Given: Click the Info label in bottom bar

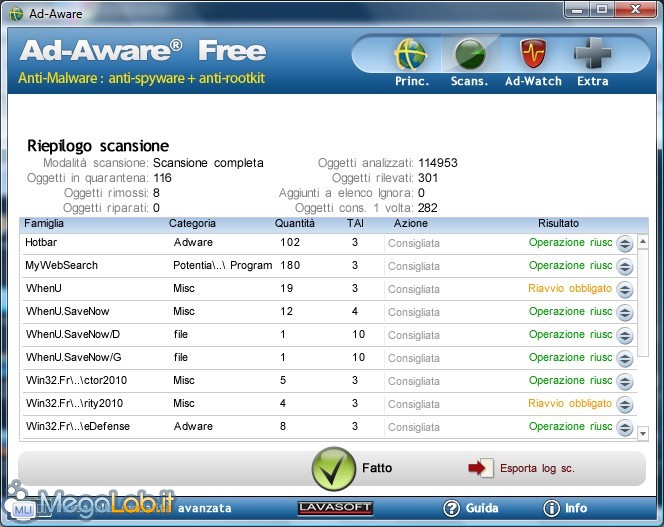Looking at the screenshot, I should pyautogui.click(x=576, y=508).
